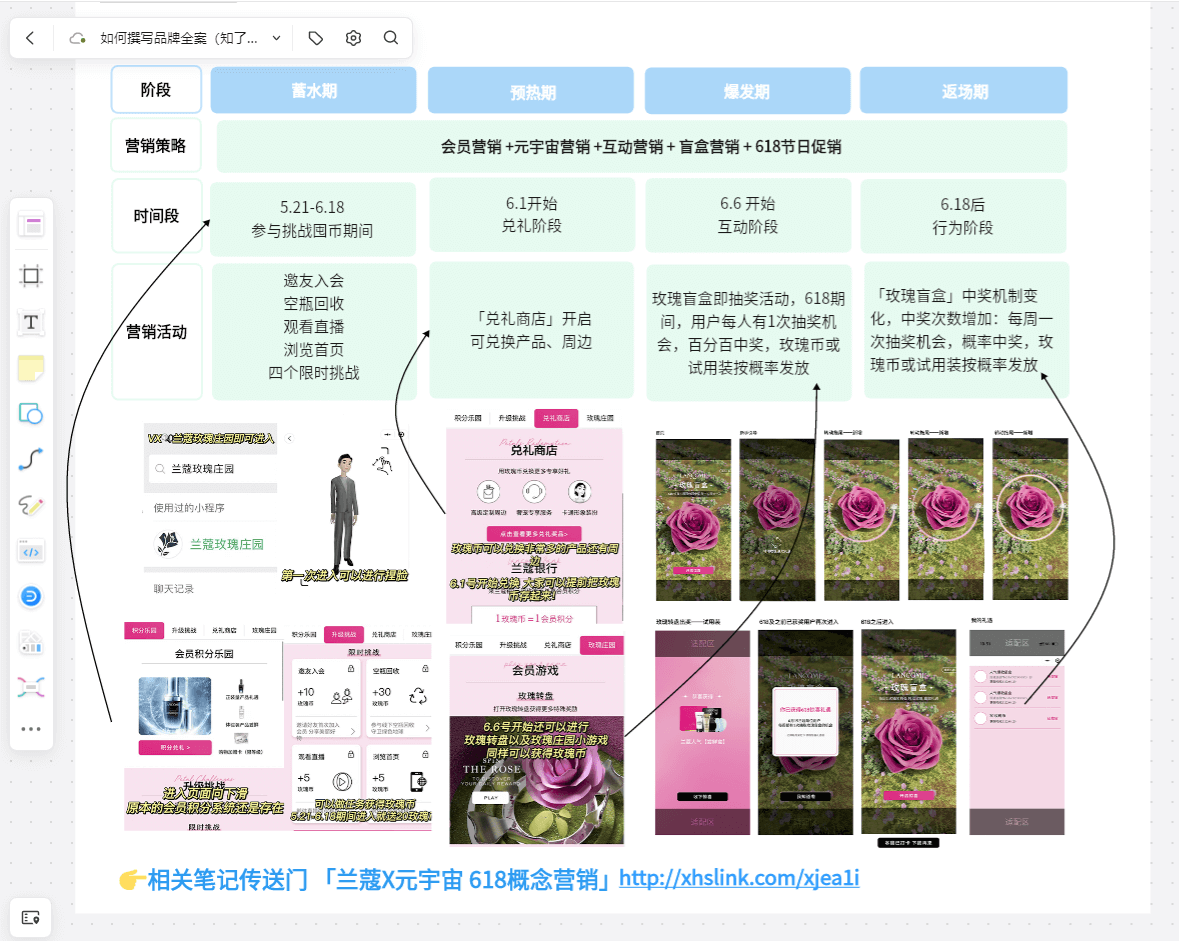Click the back arrow to leave the board
This screenshot has height=941, width=1179.
30,37
